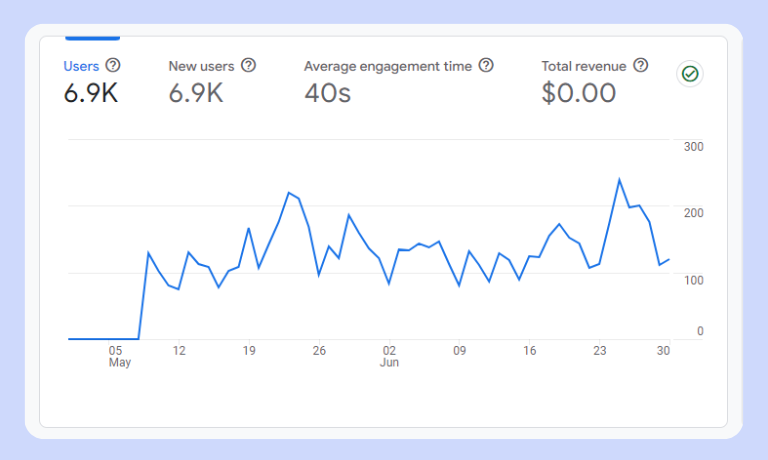768x460 pixels.
Task: Switch to the New users metric tab
Action: 201,66
